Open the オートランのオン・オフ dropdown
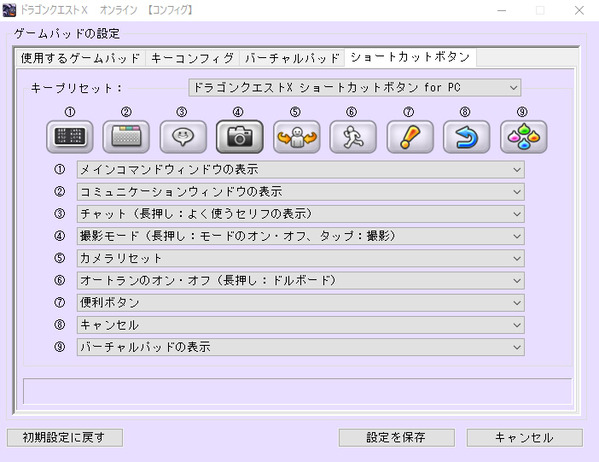 301,280
